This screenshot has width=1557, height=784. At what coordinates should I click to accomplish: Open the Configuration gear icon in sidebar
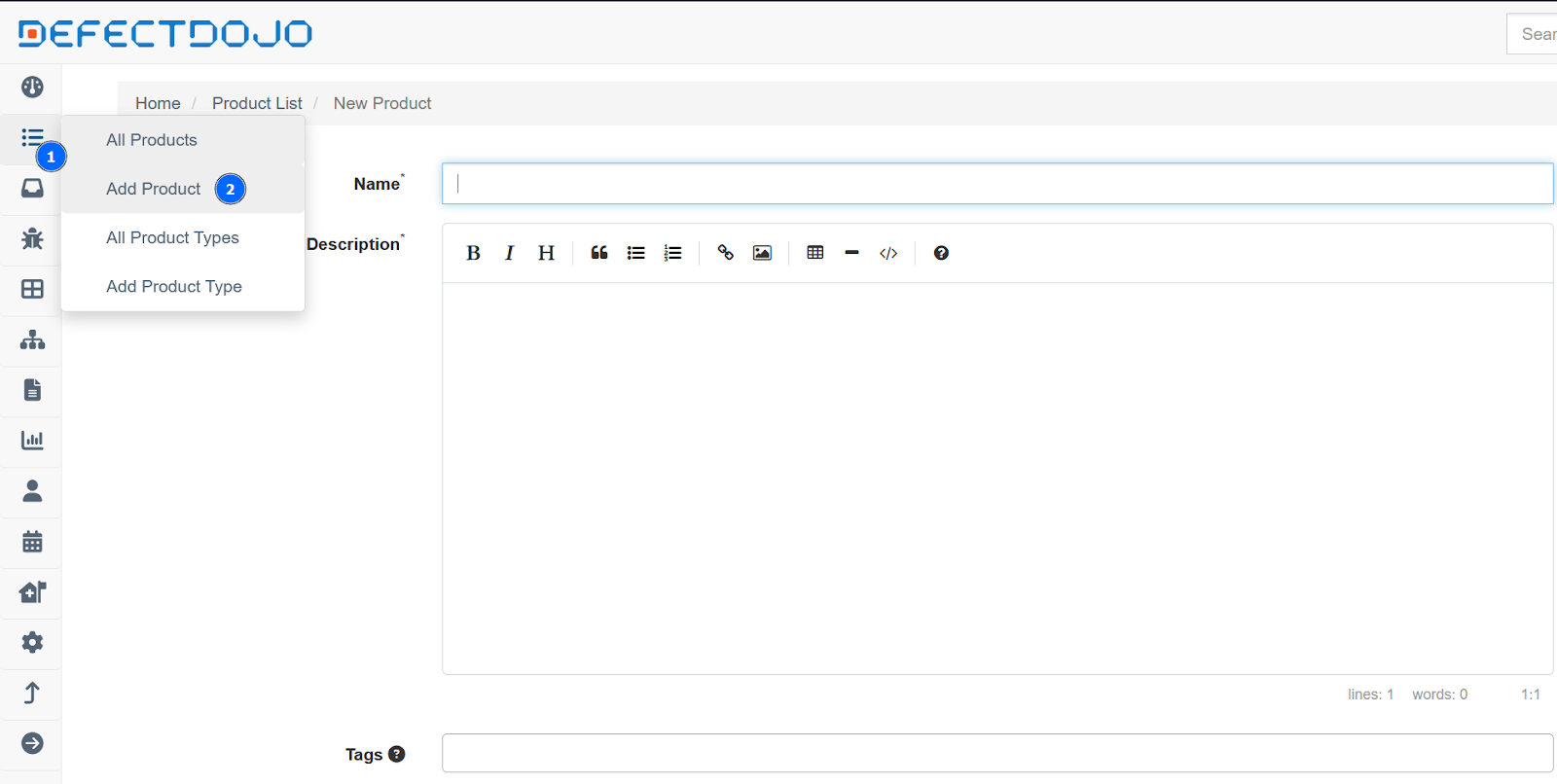click(32, 643)
